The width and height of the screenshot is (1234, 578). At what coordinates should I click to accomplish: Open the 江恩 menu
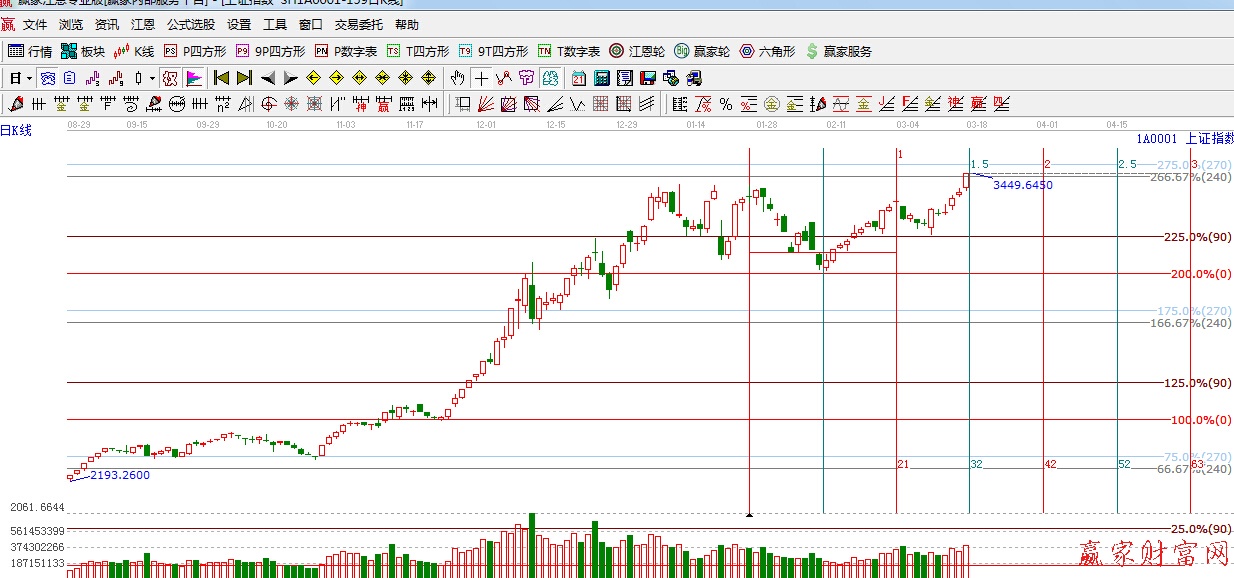(x=143, y=25)
